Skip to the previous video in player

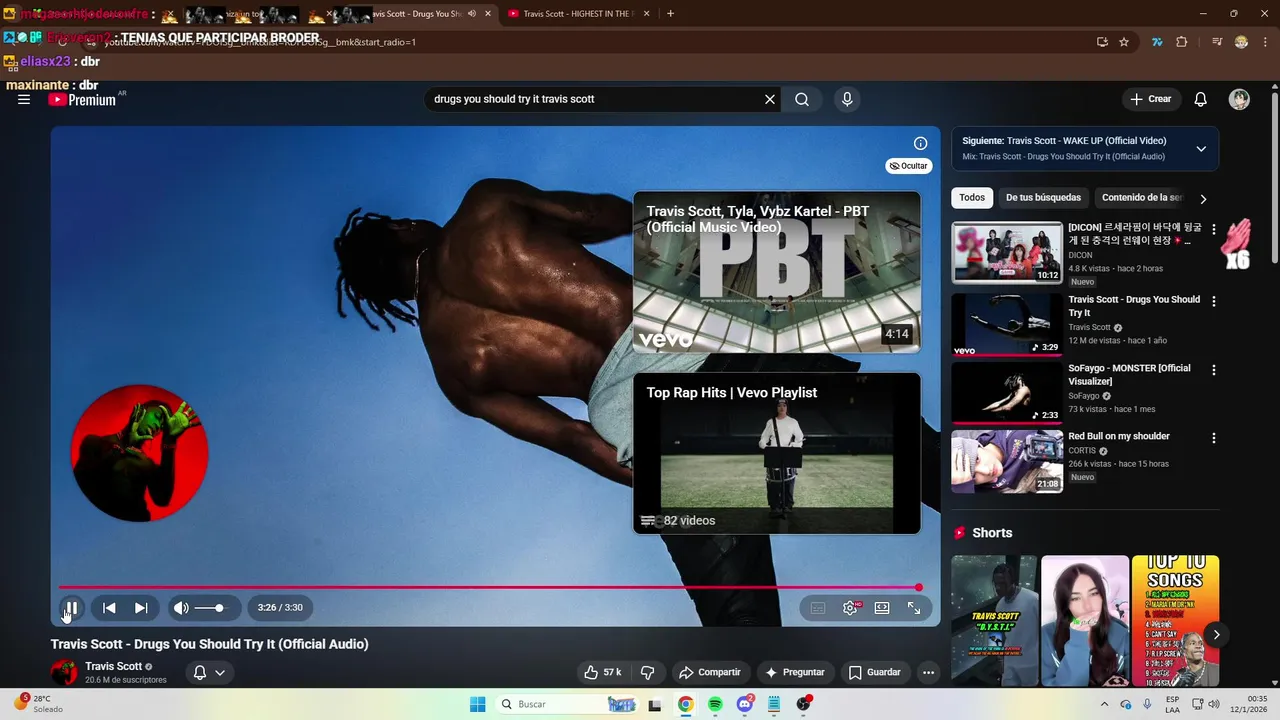pyautogui.click(x=110, y=608)
